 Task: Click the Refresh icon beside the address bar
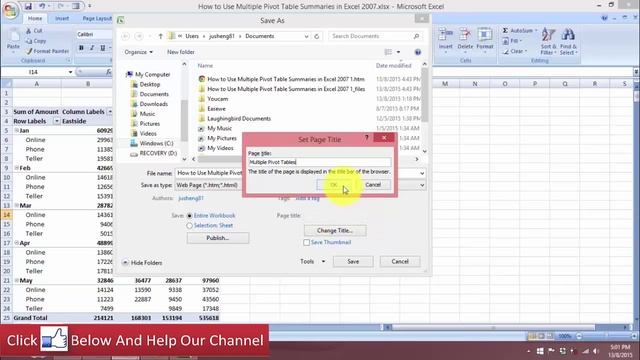[x=316, y=36]
